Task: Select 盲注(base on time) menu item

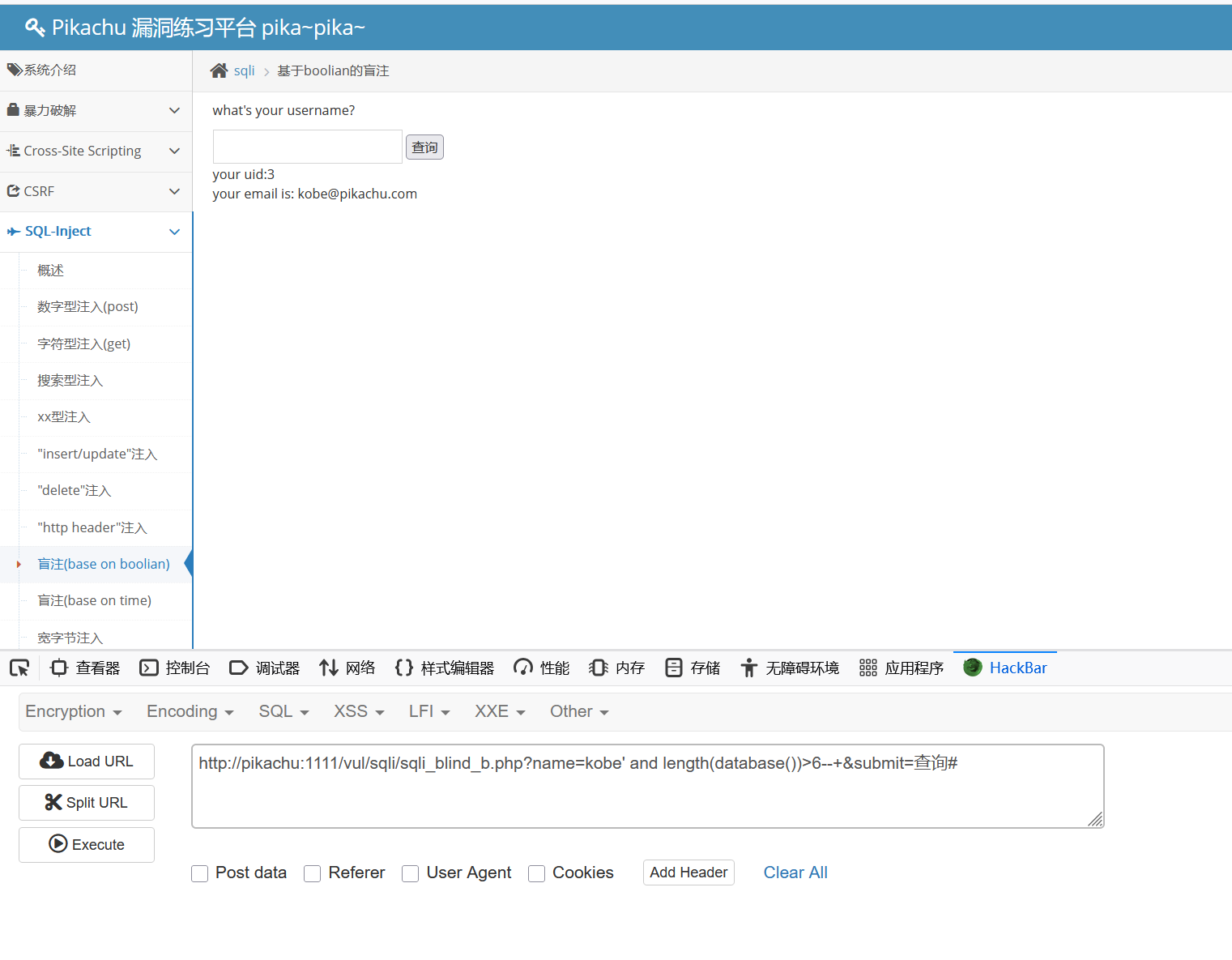Action: point(95,600)
